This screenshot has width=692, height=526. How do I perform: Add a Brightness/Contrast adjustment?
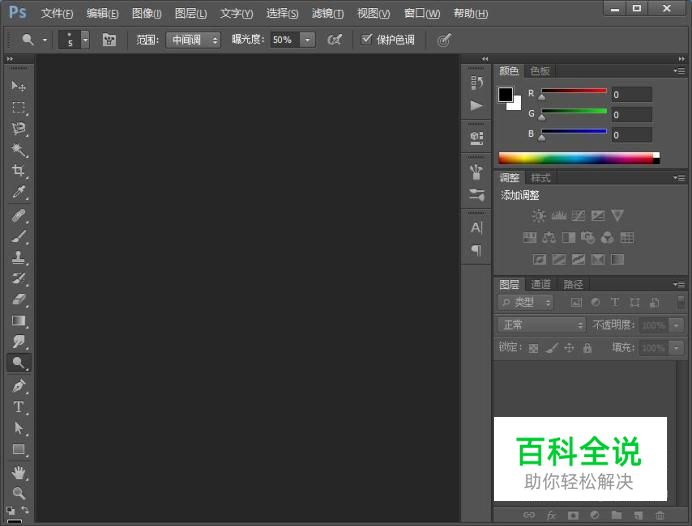click(x=539, y=215)
